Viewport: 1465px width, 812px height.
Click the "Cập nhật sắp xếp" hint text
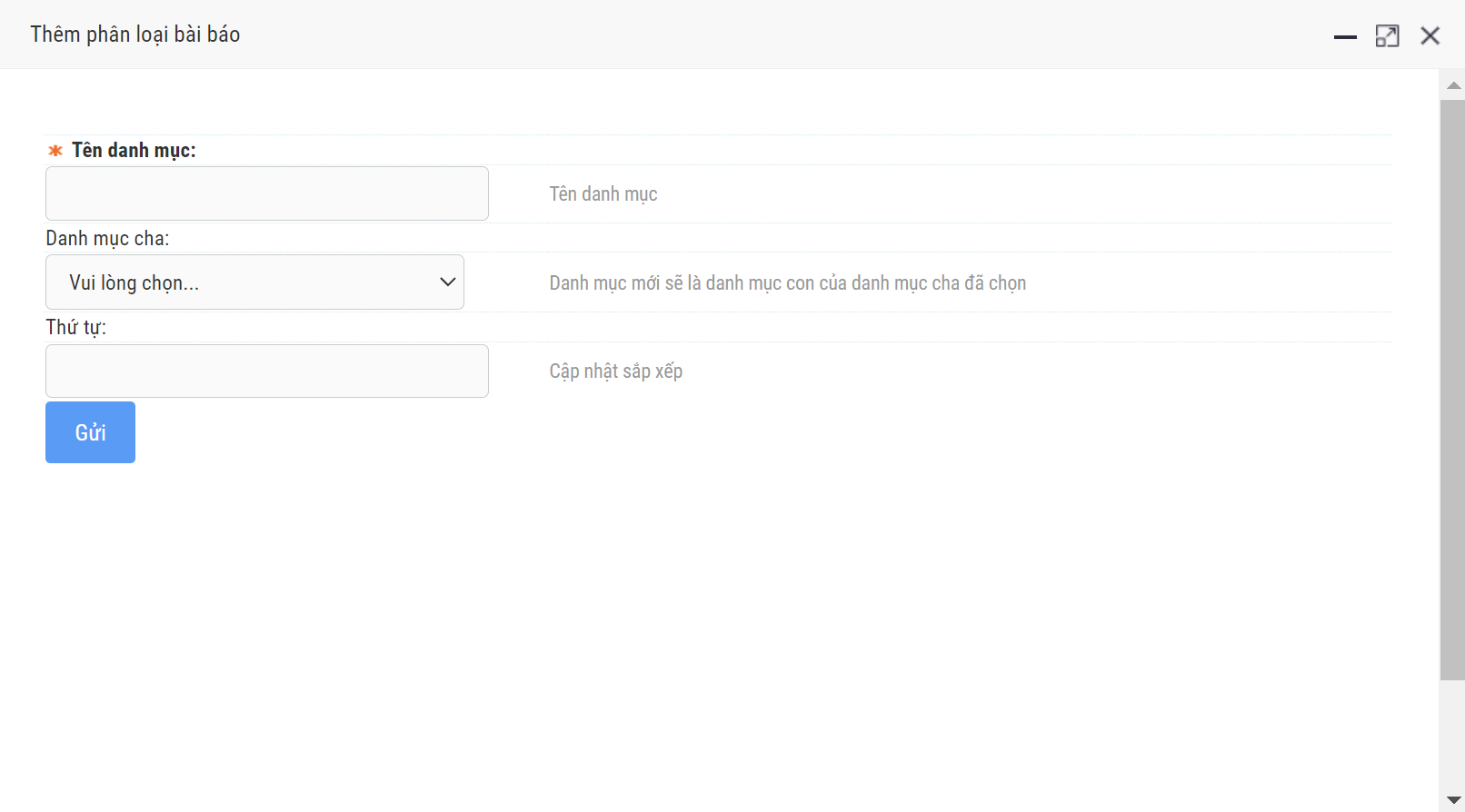(615, 371)
